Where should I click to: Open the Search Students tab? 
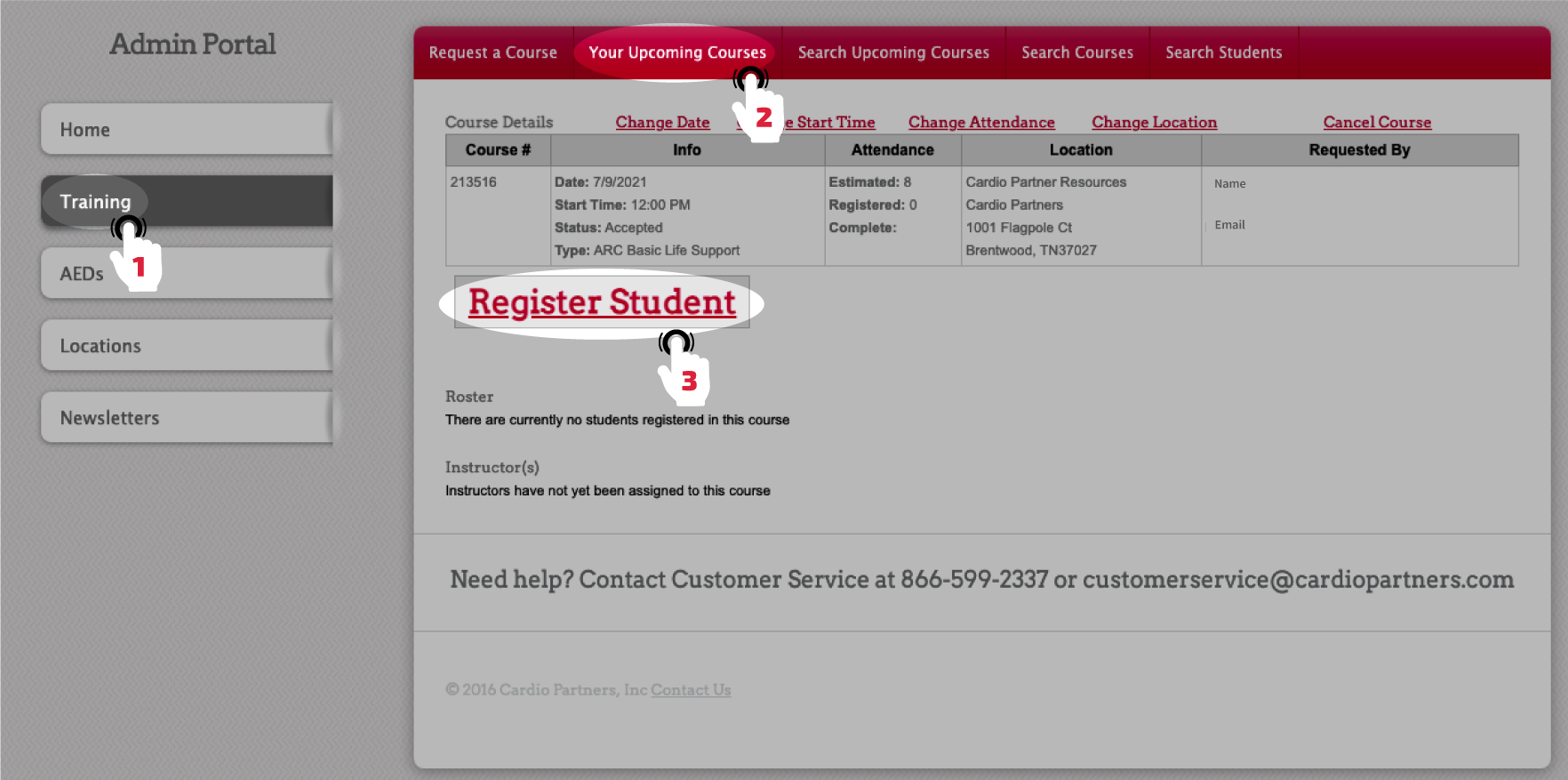tap(1223, 52)
